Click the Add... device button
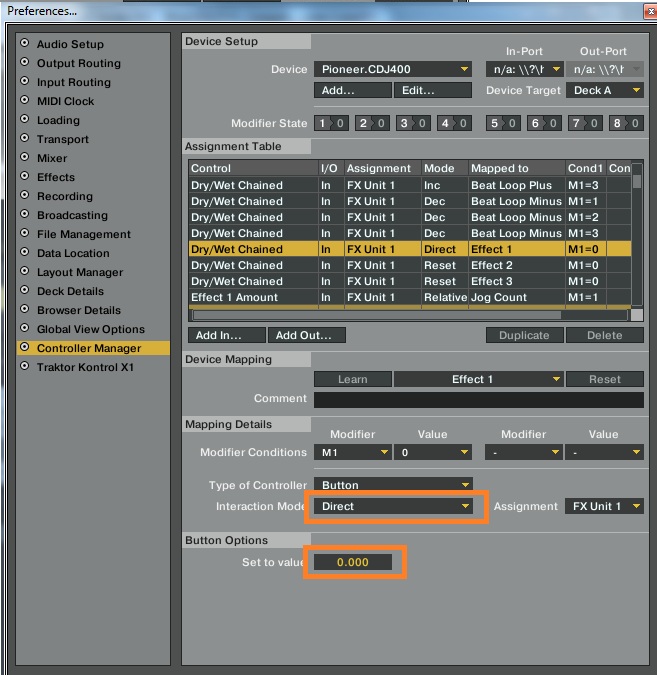The image size is (657, 675). coord(353,90)
